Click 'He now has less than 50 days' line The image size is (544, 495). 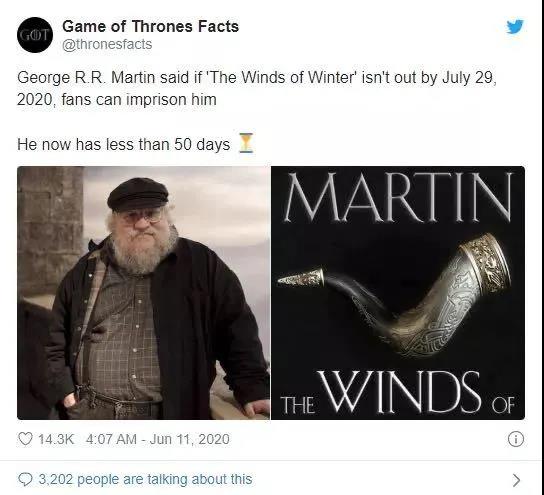click(124, 144)
